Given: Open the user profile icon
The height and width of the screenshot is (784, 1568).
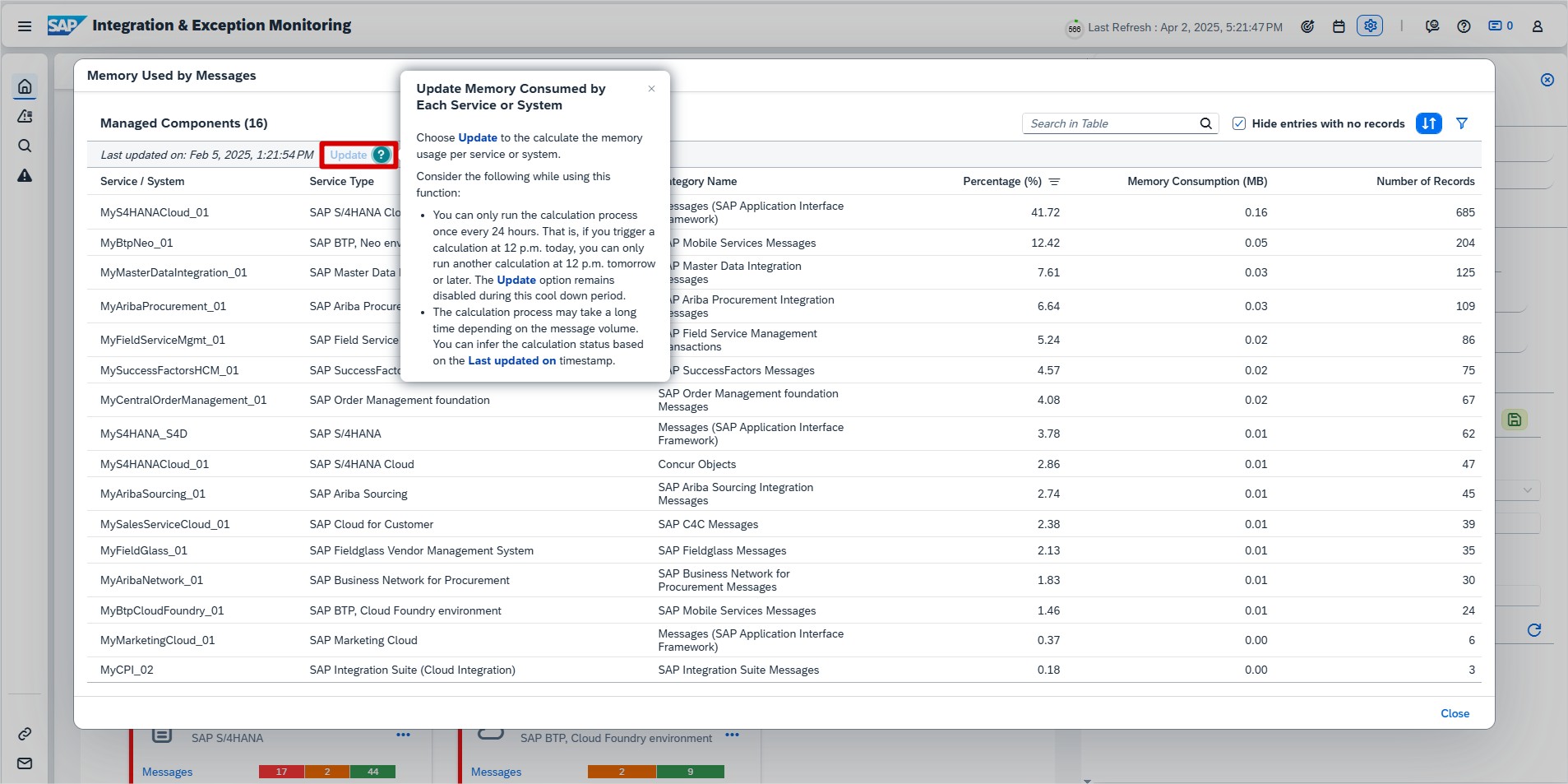Looking at the screenshot, I should (1537, 26).
